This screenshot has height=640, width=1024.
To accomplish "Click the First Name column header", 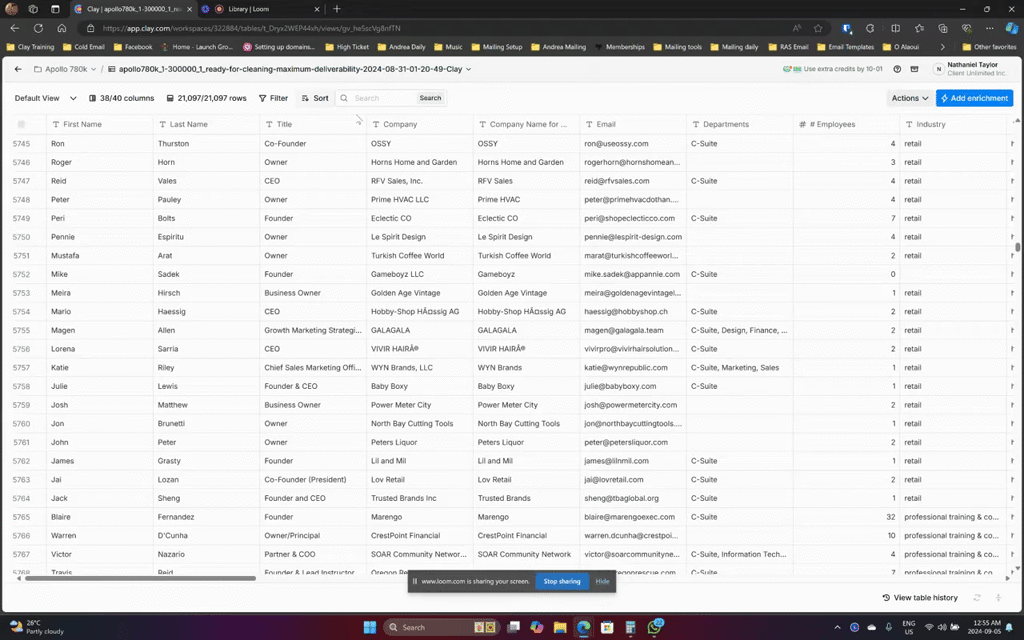I will (x=99, y=124).
